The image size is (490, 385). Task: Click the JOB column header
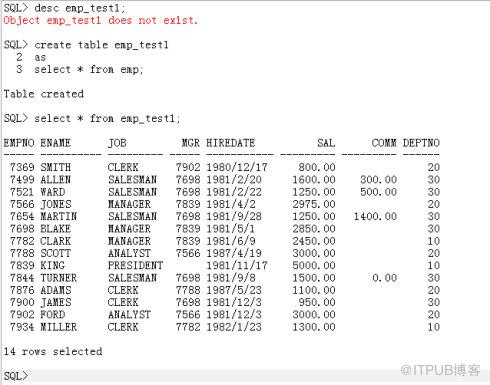[117, 143]
